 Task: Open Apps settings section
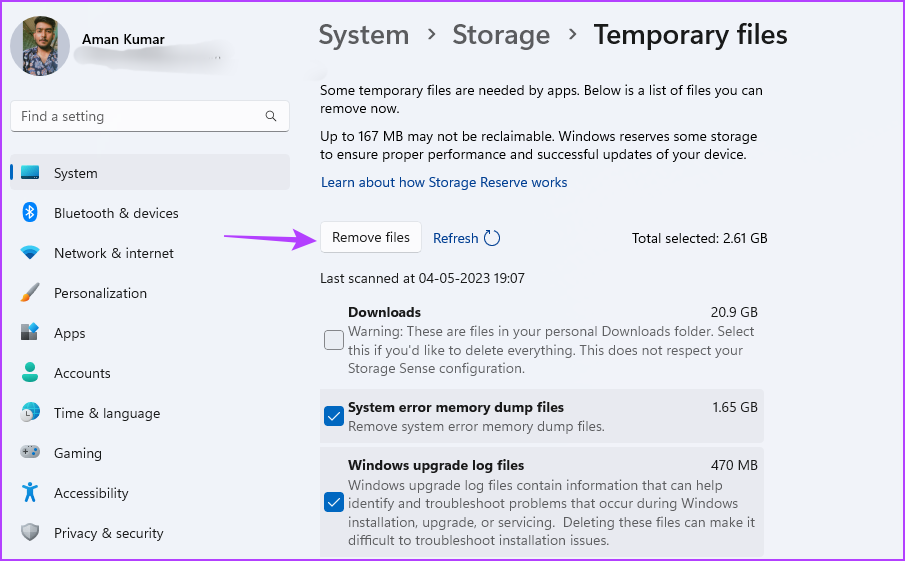pyautogui.click(x=150, y=332)
